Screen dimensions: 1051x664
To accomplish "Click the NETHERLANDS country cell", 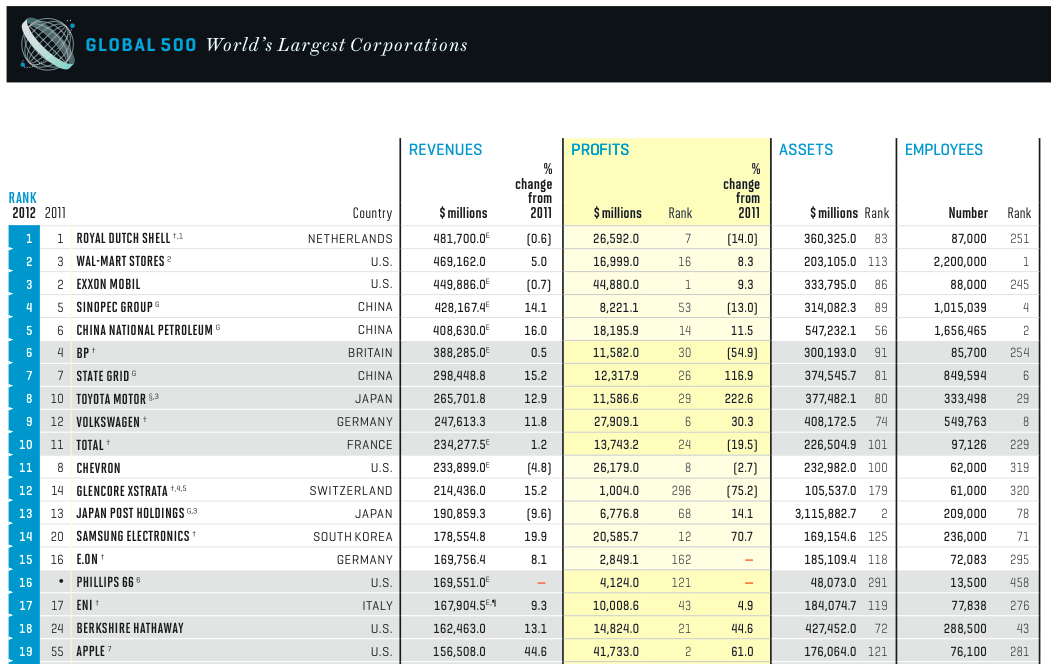I will tap(350, 239).
